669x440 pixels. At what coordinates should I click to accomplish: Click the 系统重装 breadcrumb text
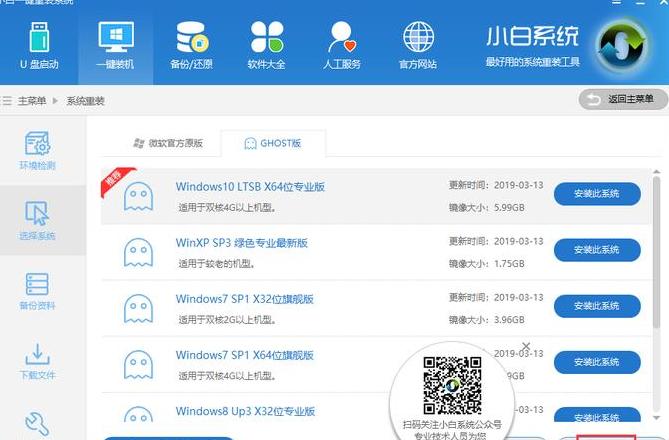[85, 101]
